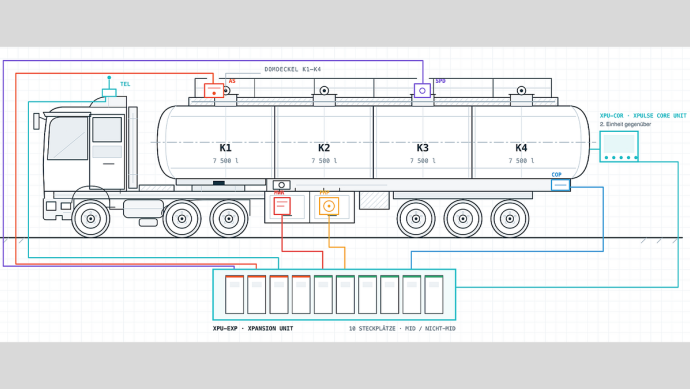Screen dimensions: 690x389
Task: Click the red document-style module under the tank
Action: tap(282, 206)
